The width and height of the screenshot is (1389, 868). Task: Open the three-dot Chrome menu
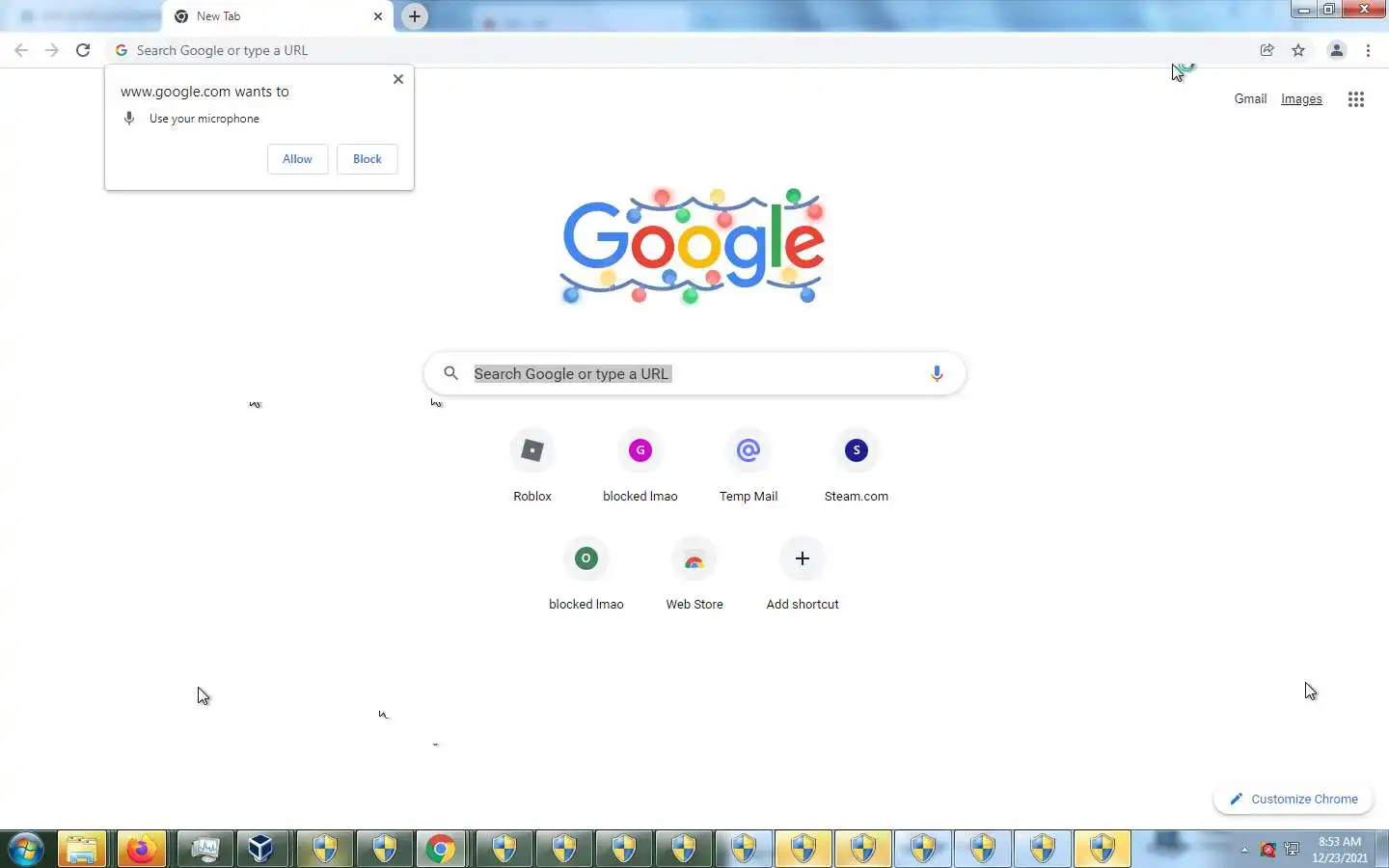coord(1368,50)
